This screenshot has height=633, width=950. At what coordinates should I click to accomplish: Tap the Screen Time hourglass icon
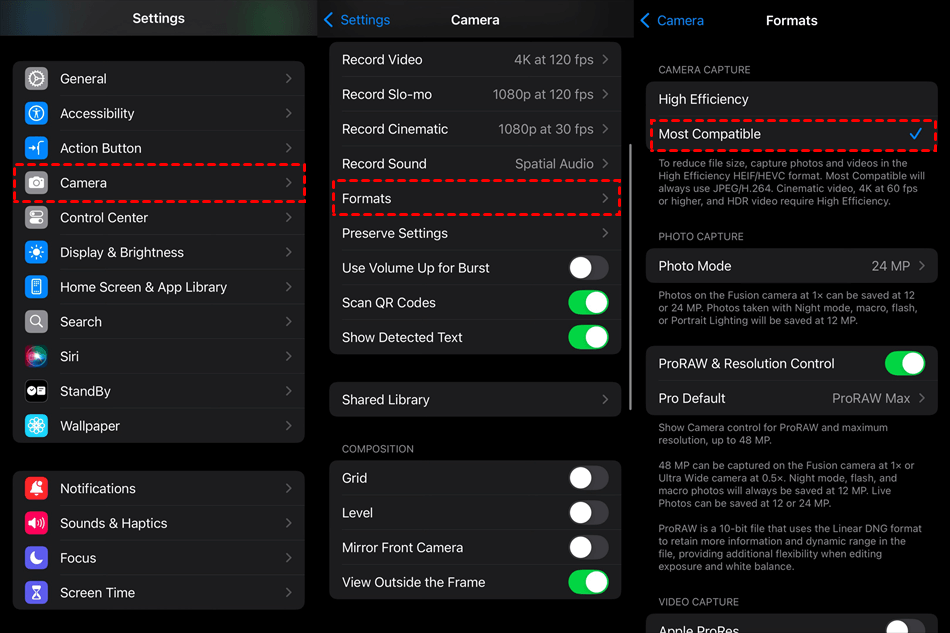(x=36, y=592)
